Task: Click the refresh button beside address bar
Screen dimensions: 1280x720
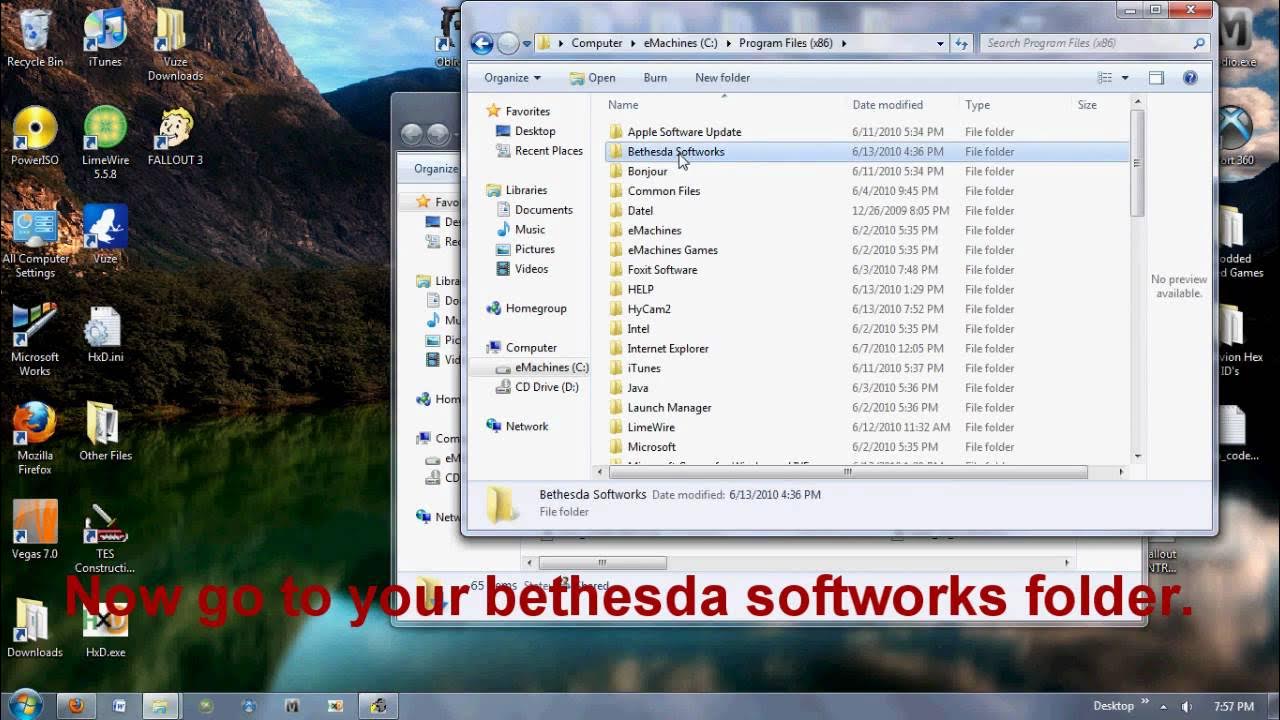Action: coord(962,43)
